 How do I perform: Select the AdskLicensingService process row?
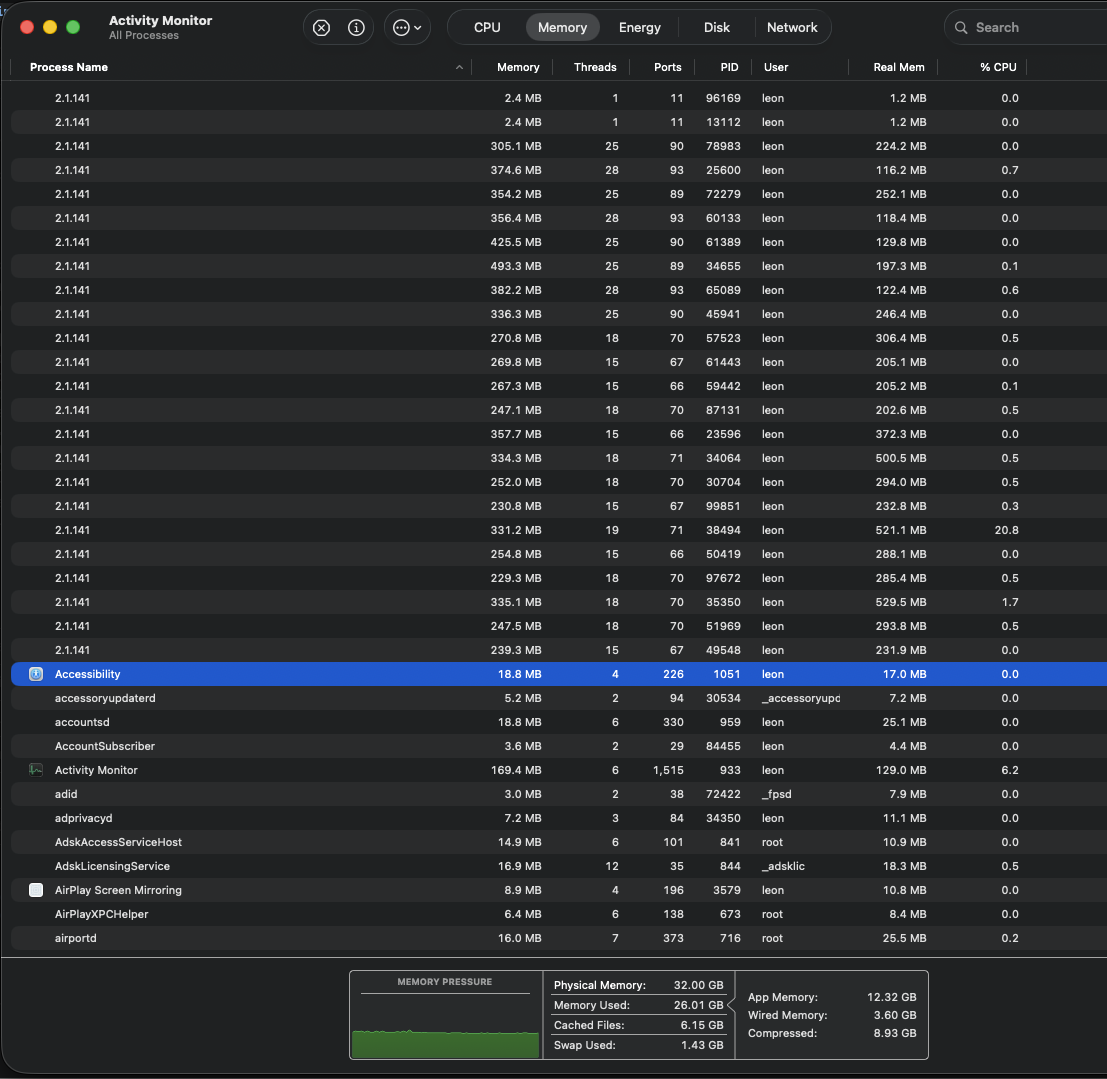[x=558, y=866]
